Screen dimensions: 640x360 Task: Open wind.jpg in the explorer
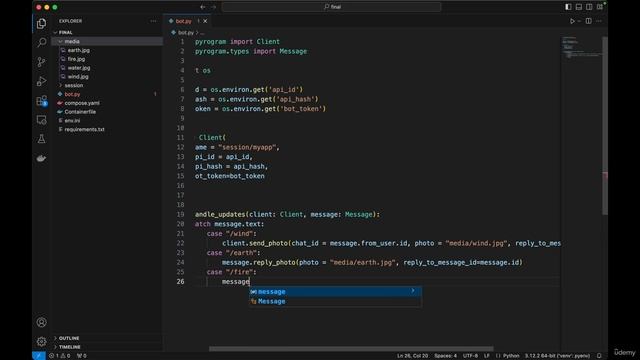click(x=78, y=77)
